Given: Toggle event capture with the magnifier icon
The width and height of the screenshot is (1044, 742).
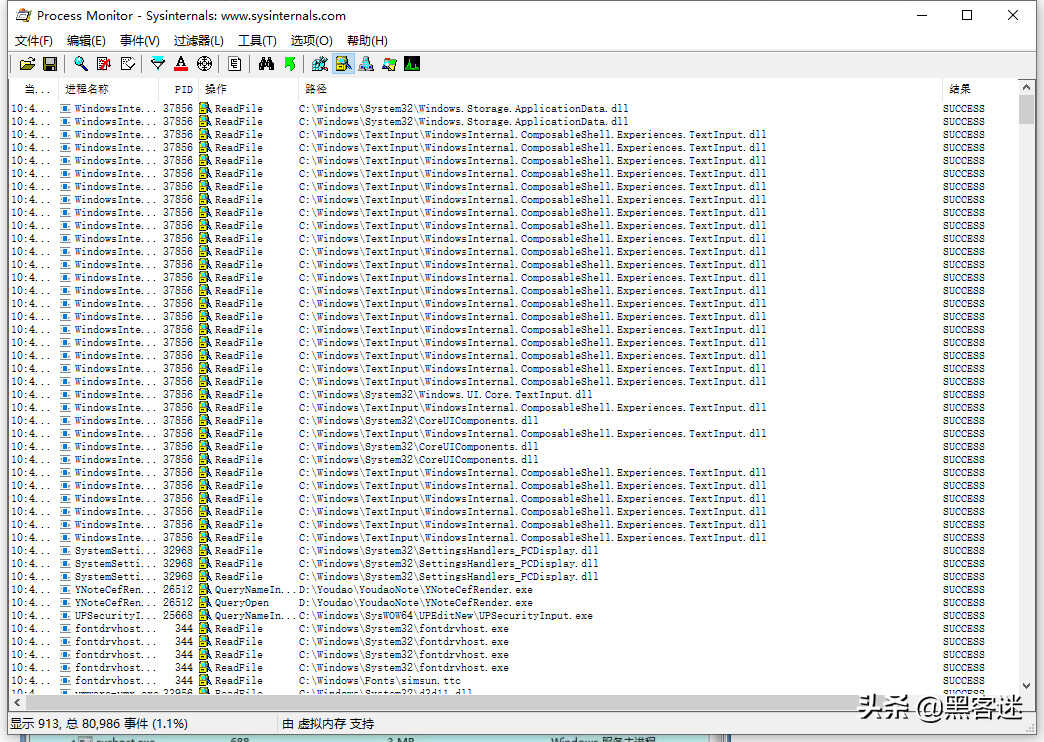Looking at the screenshot, I should click(81, 64).
